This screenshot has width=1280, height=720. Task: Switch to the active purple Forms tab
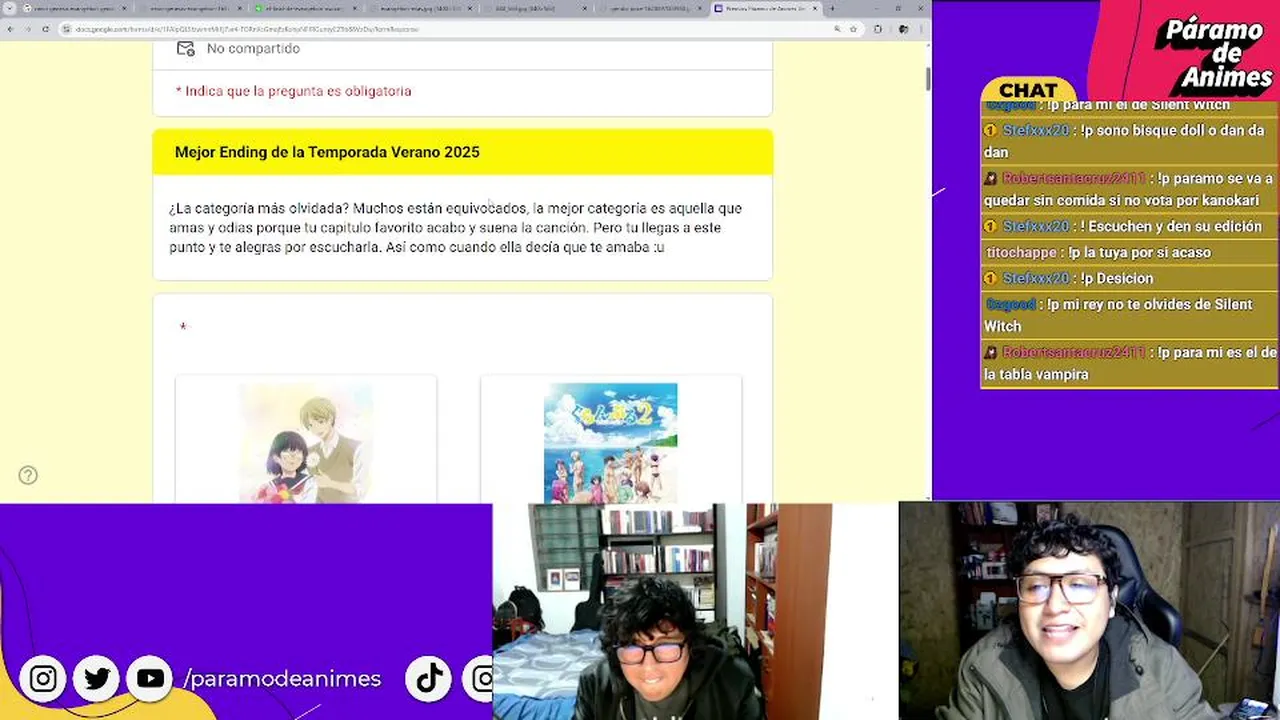(x=767, y=8)
